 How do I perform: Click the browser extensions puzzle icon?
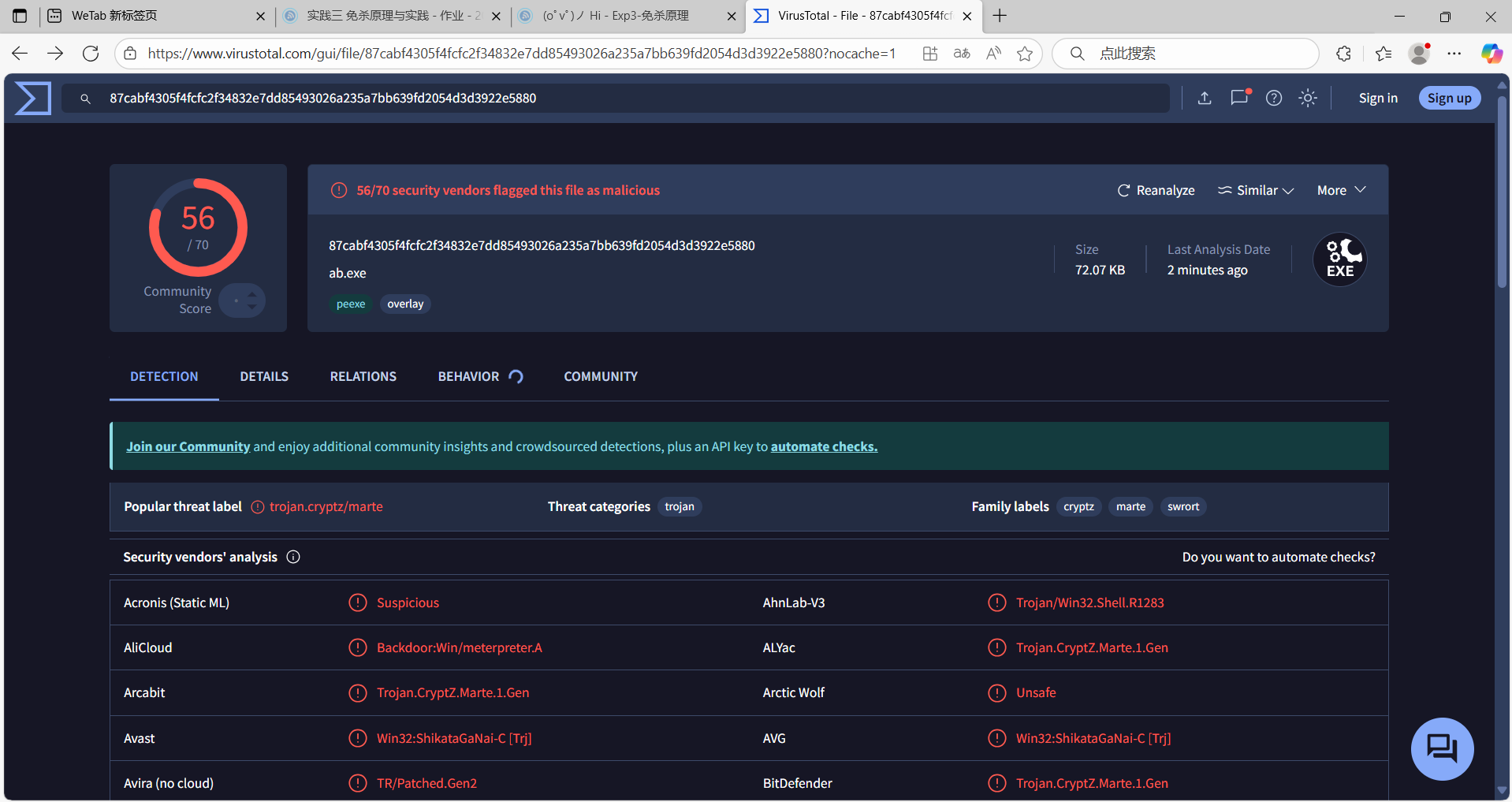tap(1344, 53)
